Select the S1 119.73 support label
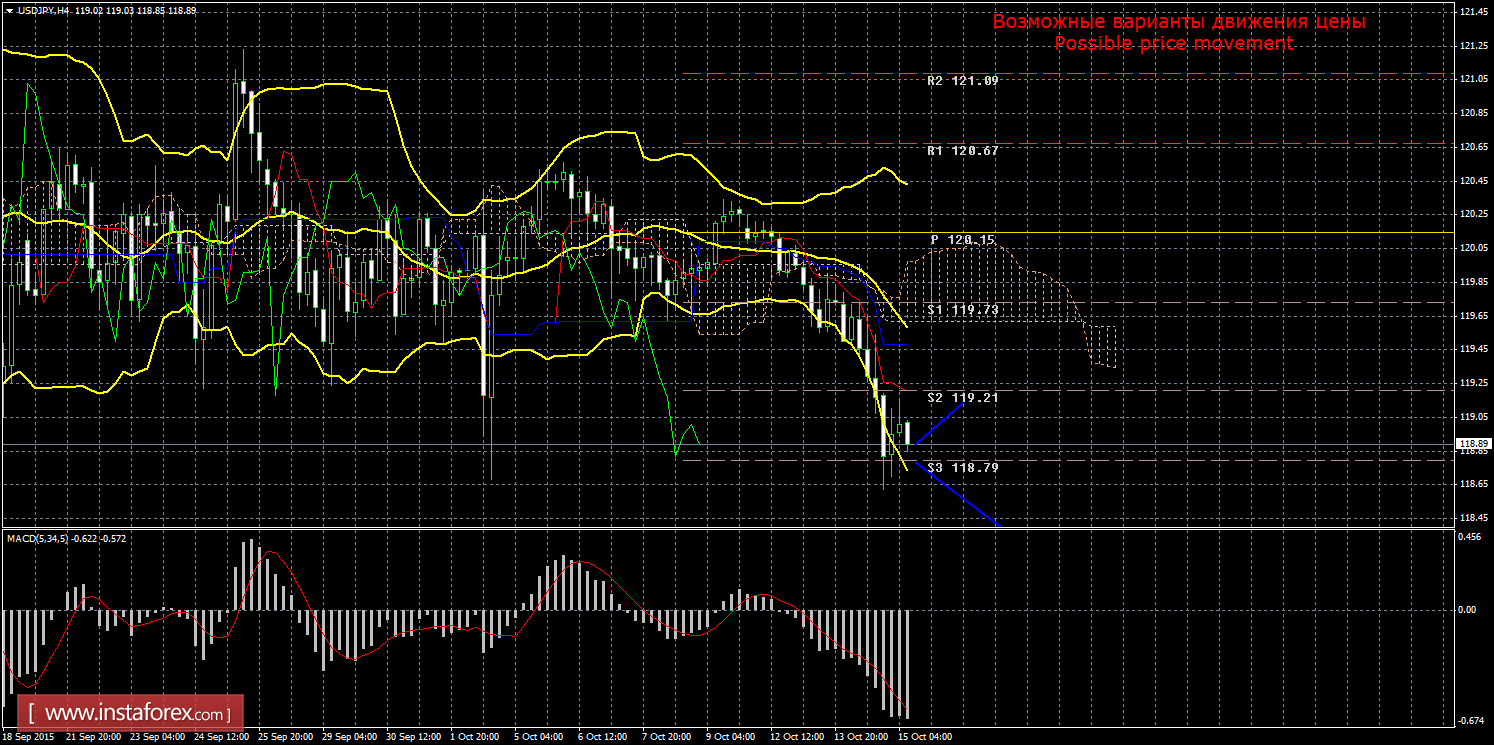The image size is (1494, 745). (962, 310)
